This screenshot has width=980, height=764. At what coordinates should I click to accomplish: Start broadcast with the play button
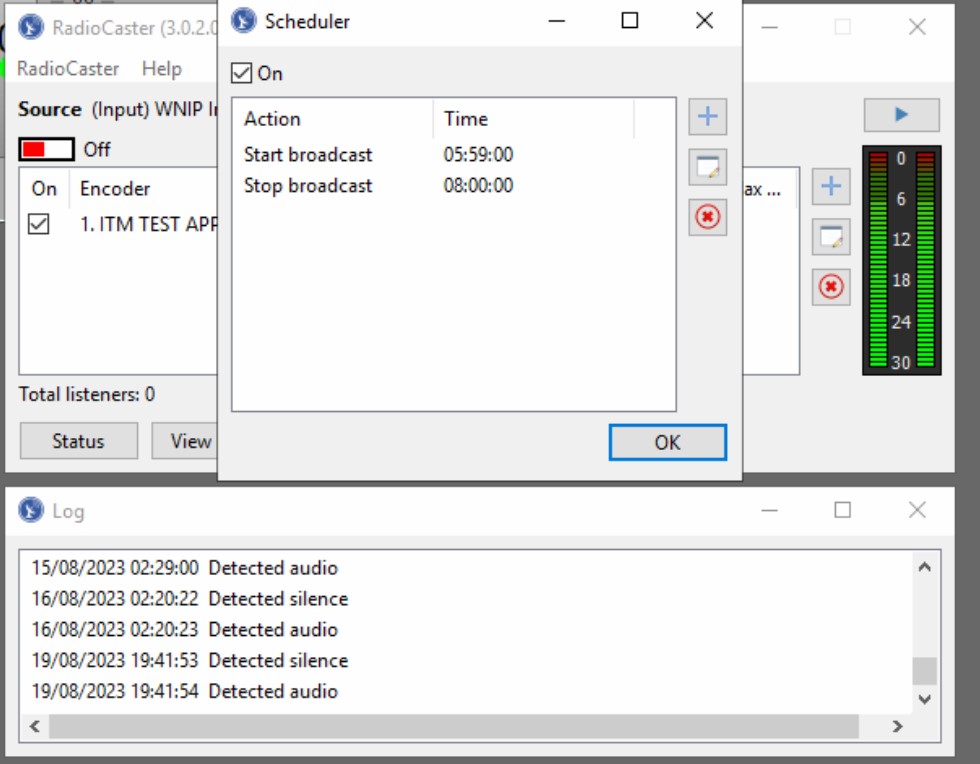901,114
